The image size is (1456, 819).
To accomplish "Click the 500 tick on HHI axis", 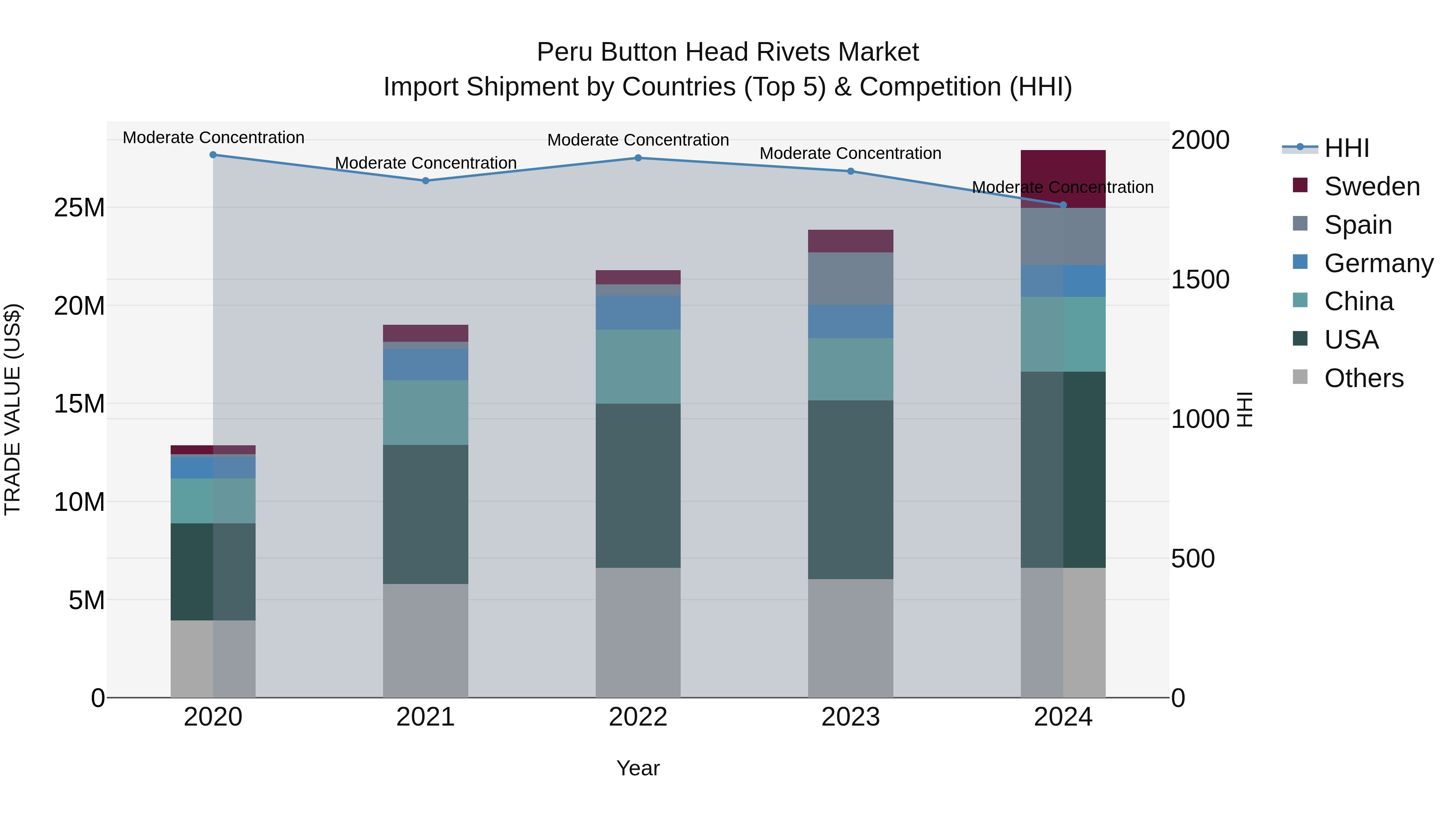I will coord(1193,559).
